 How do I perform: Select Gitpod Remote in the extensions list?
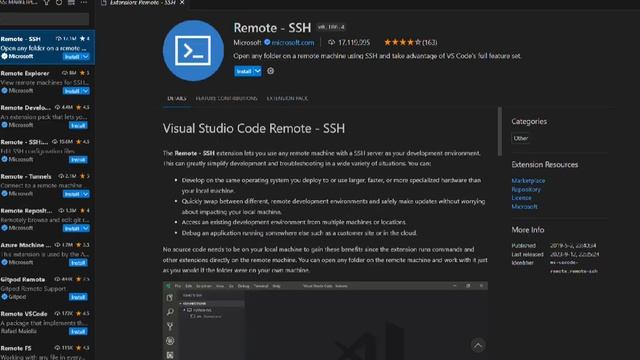[x=47, y=288]
